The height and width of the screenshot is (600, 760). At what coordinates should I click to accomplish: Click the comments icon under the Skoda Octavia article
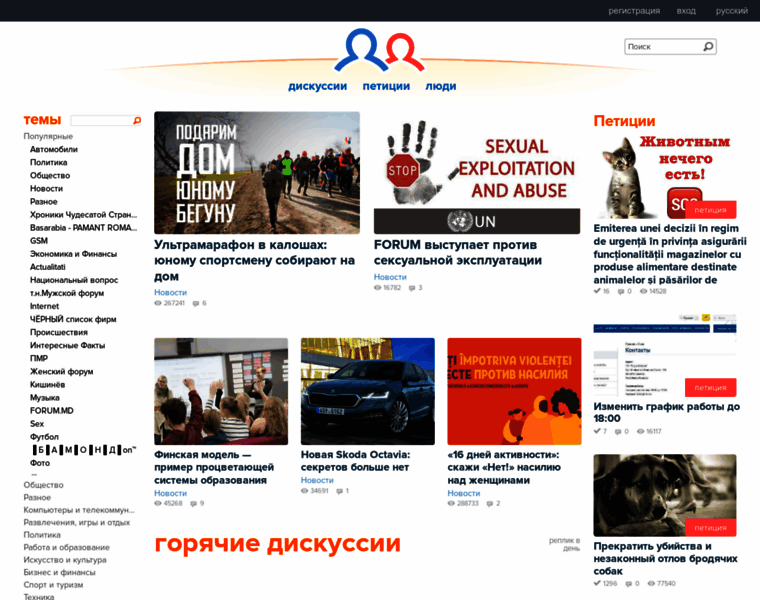[340, 491]
